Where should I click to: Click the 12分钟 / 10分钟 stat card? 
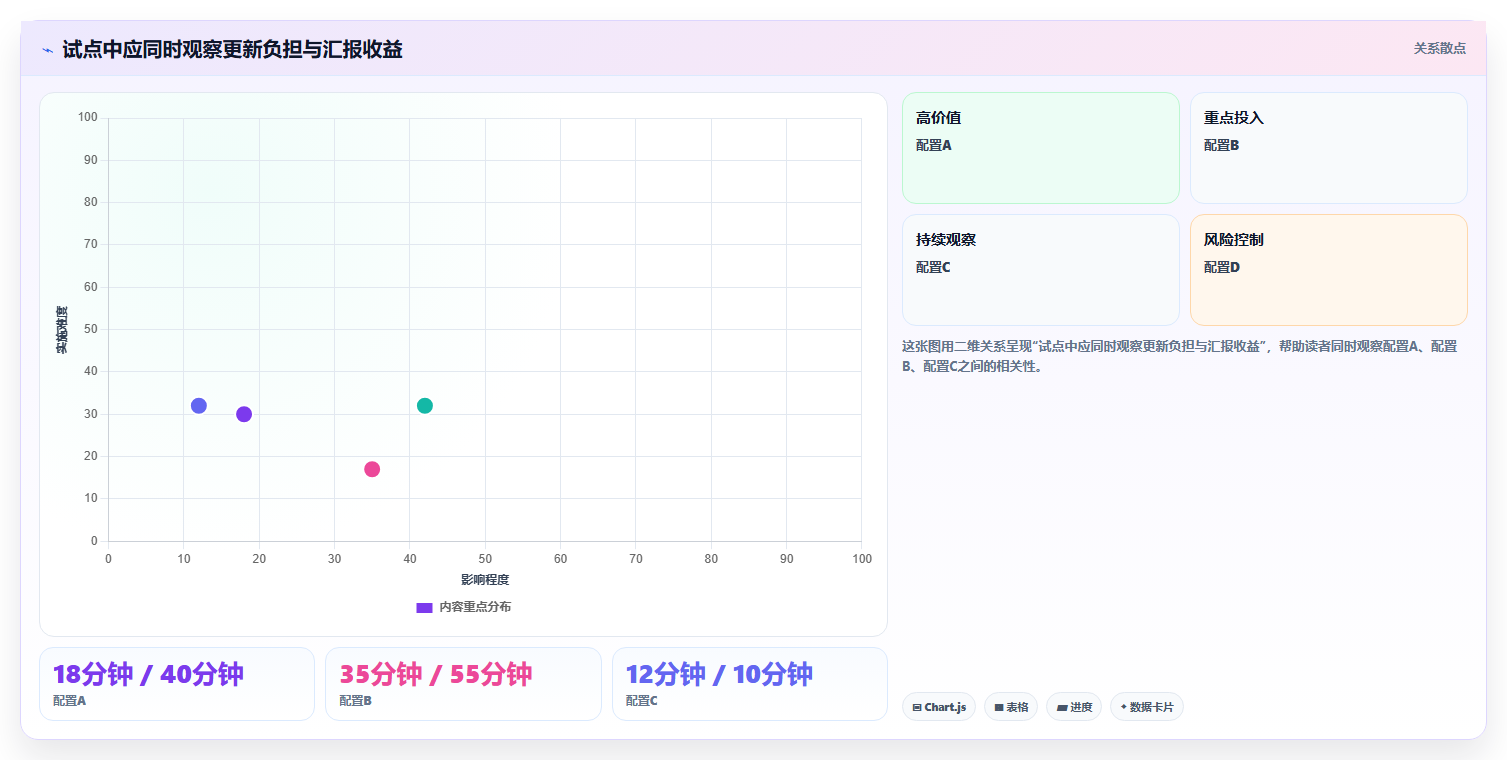point(750,684)
